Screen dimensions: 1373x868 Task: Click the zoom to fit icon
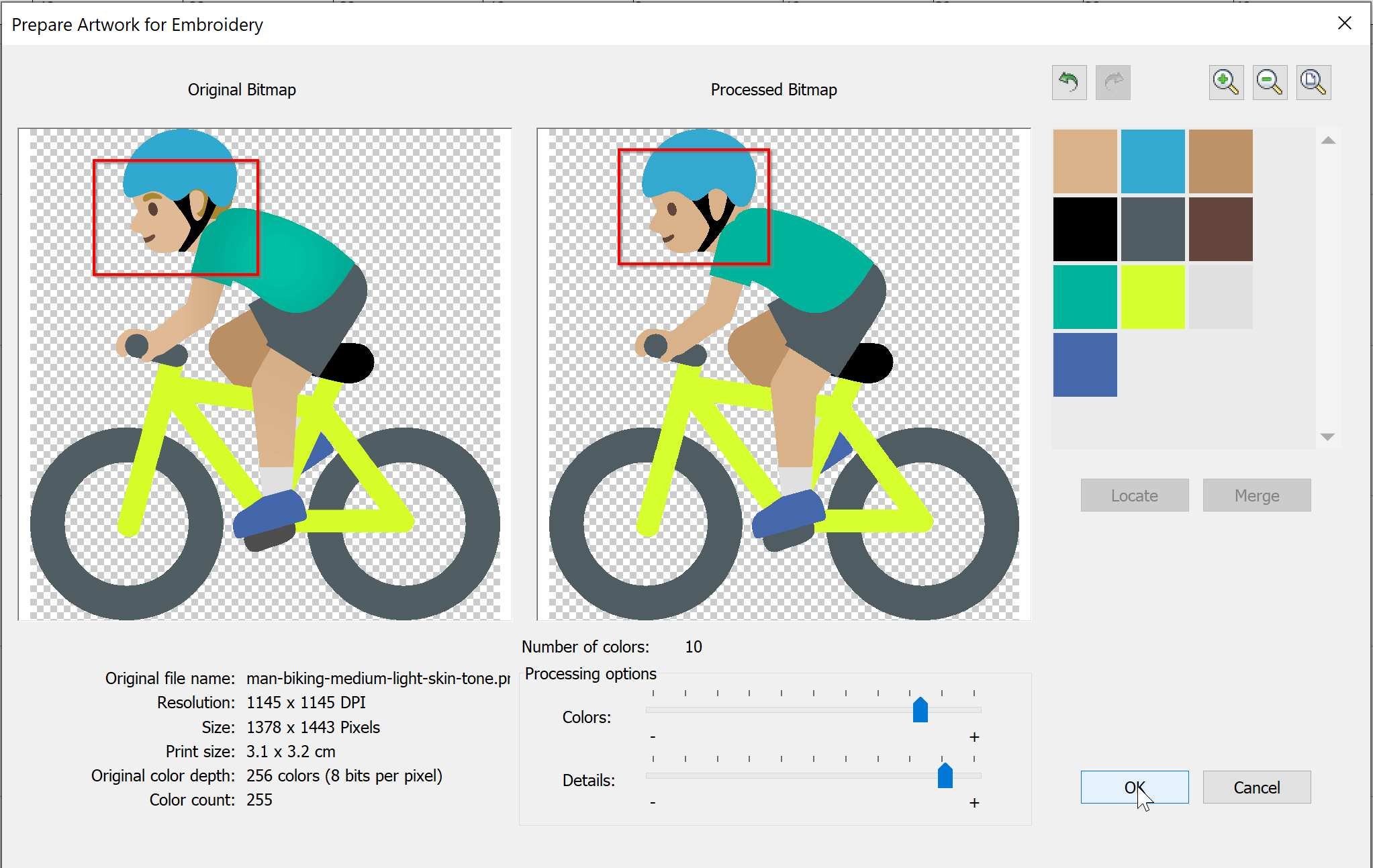point(1313,83)
